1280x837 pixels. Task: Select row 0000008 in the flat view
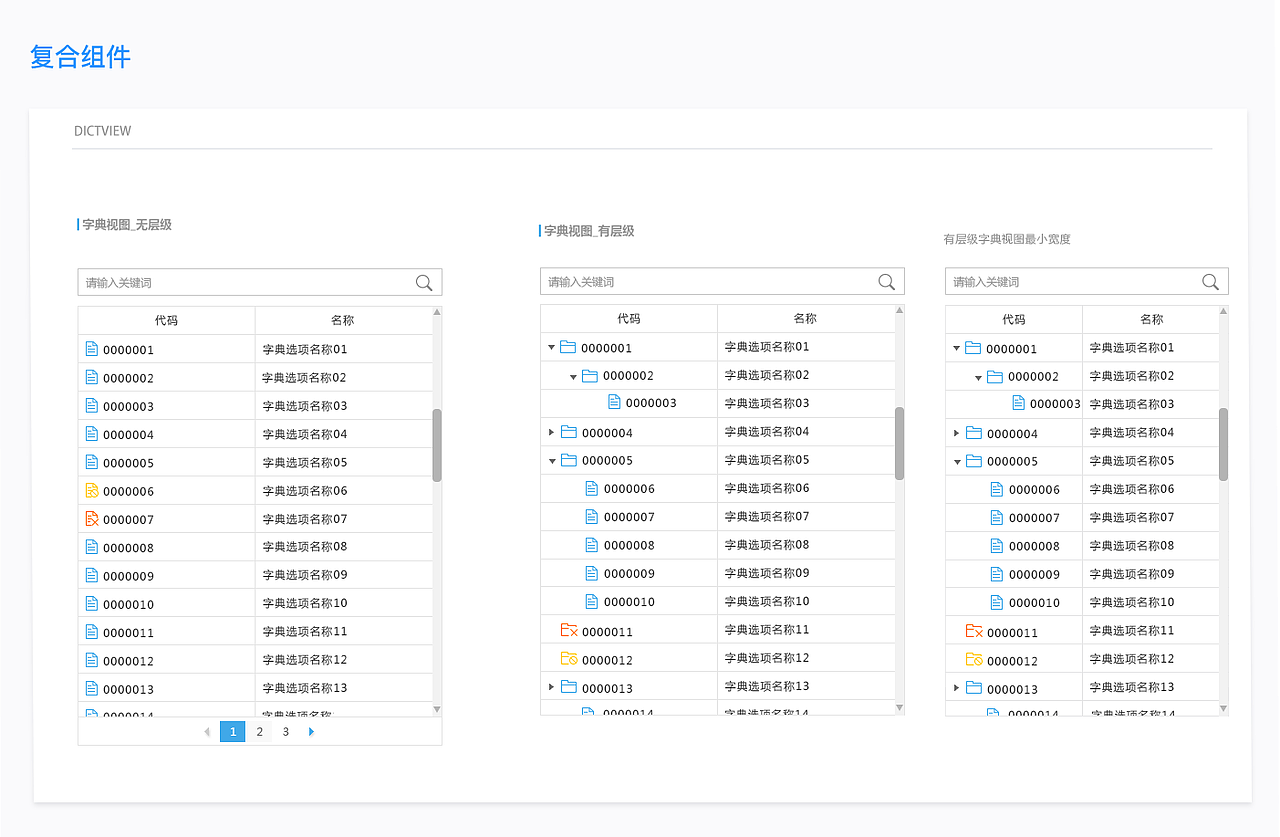255,548
